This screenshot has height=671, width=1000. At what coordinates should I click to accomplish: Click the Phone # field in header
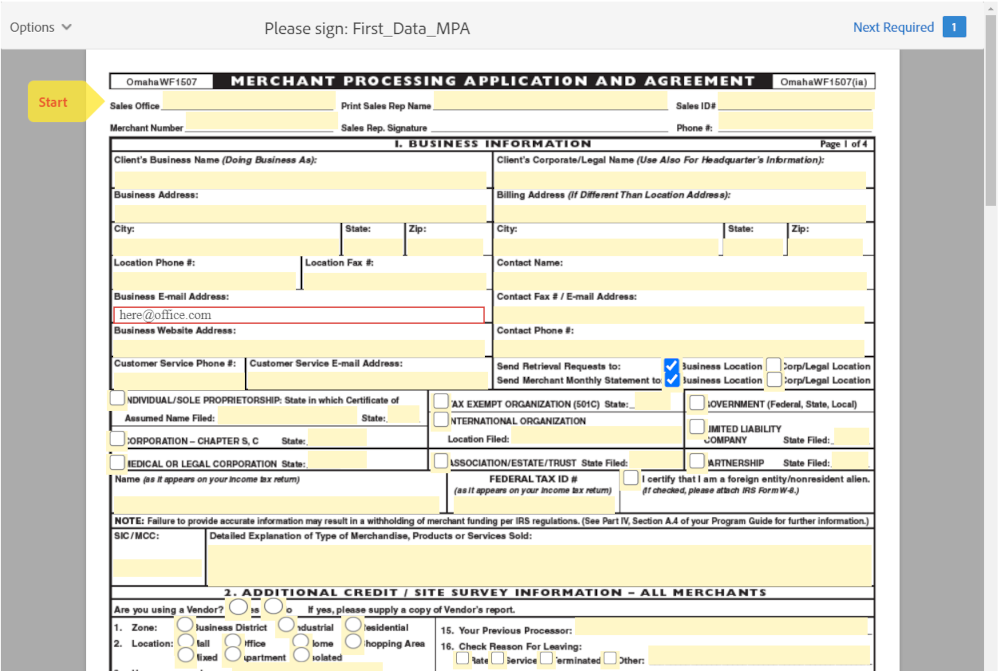point(795,121)
